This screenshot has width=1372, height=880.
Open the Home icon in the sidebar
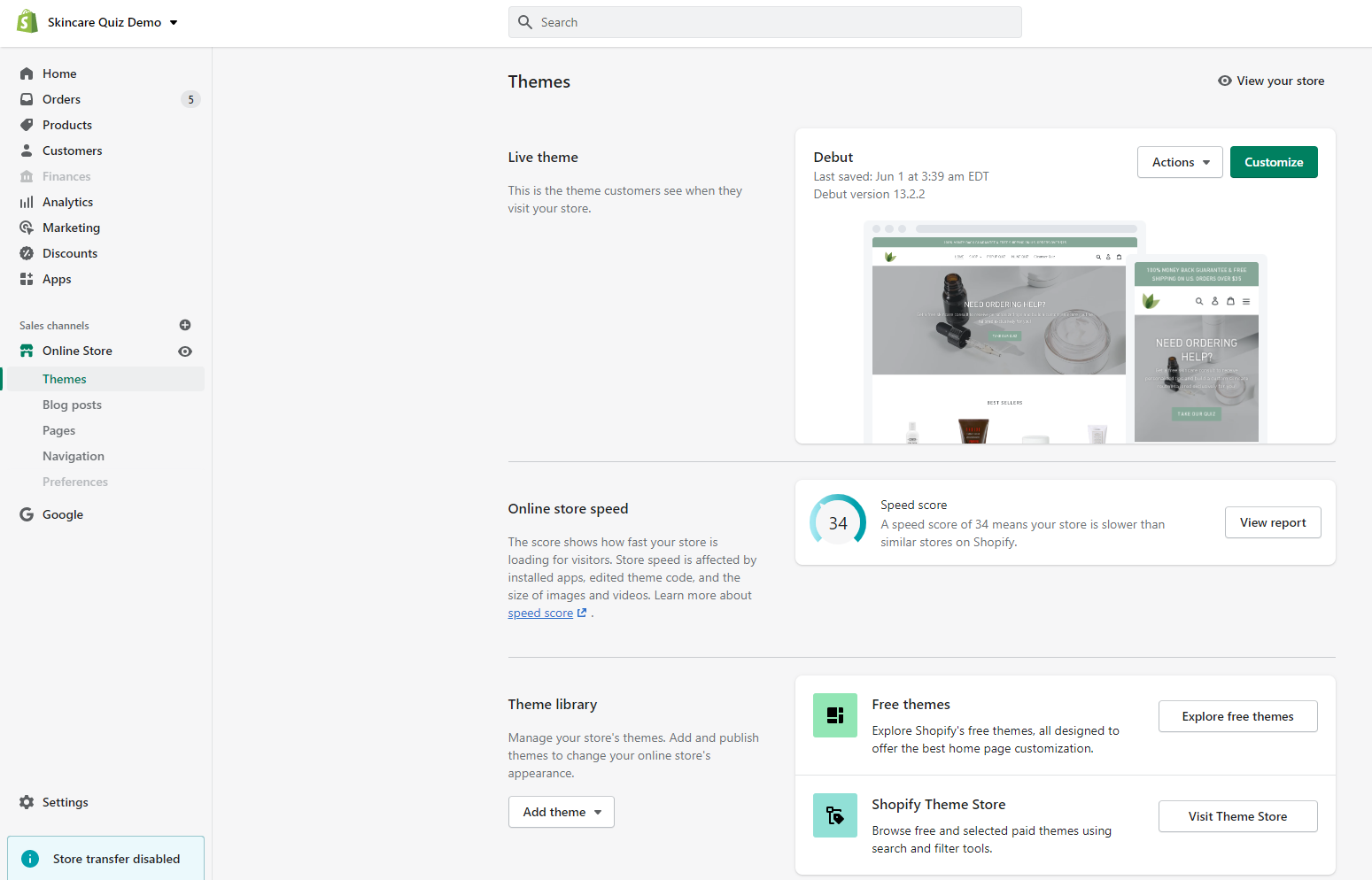pos(27,73)
